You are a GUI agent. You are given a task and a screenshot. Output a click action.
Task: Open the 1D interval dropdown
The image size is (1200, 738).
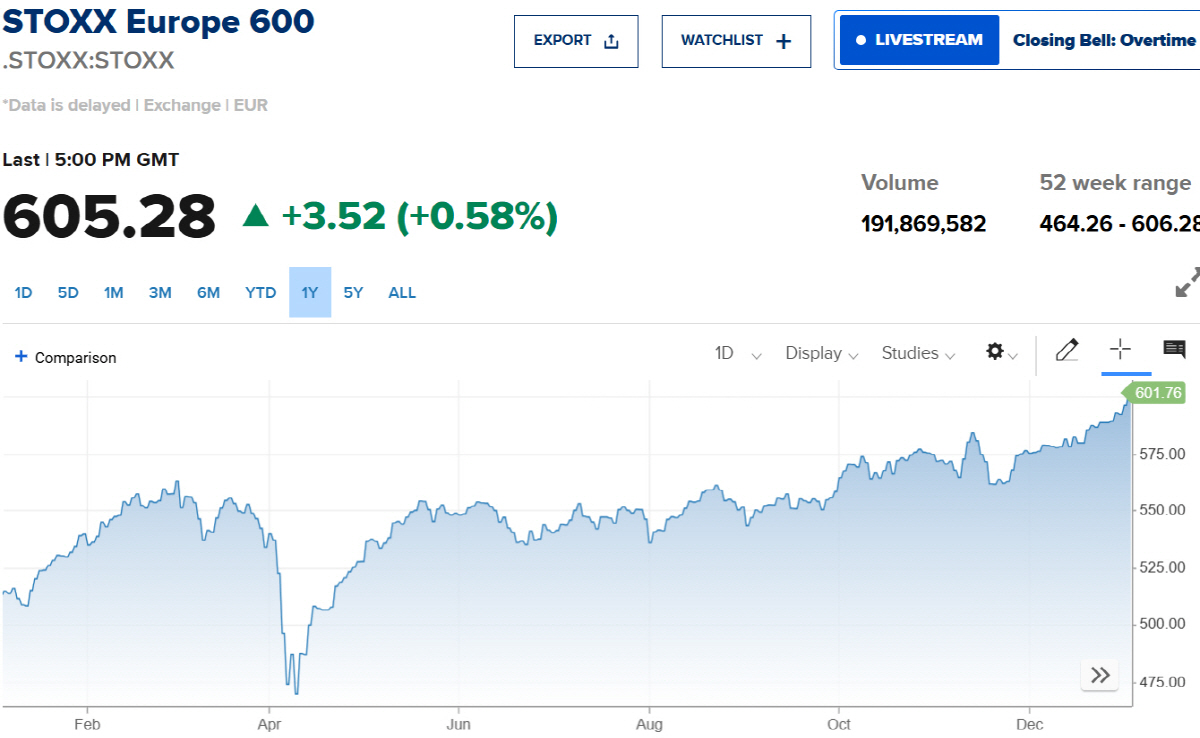(x=737, y=353)
